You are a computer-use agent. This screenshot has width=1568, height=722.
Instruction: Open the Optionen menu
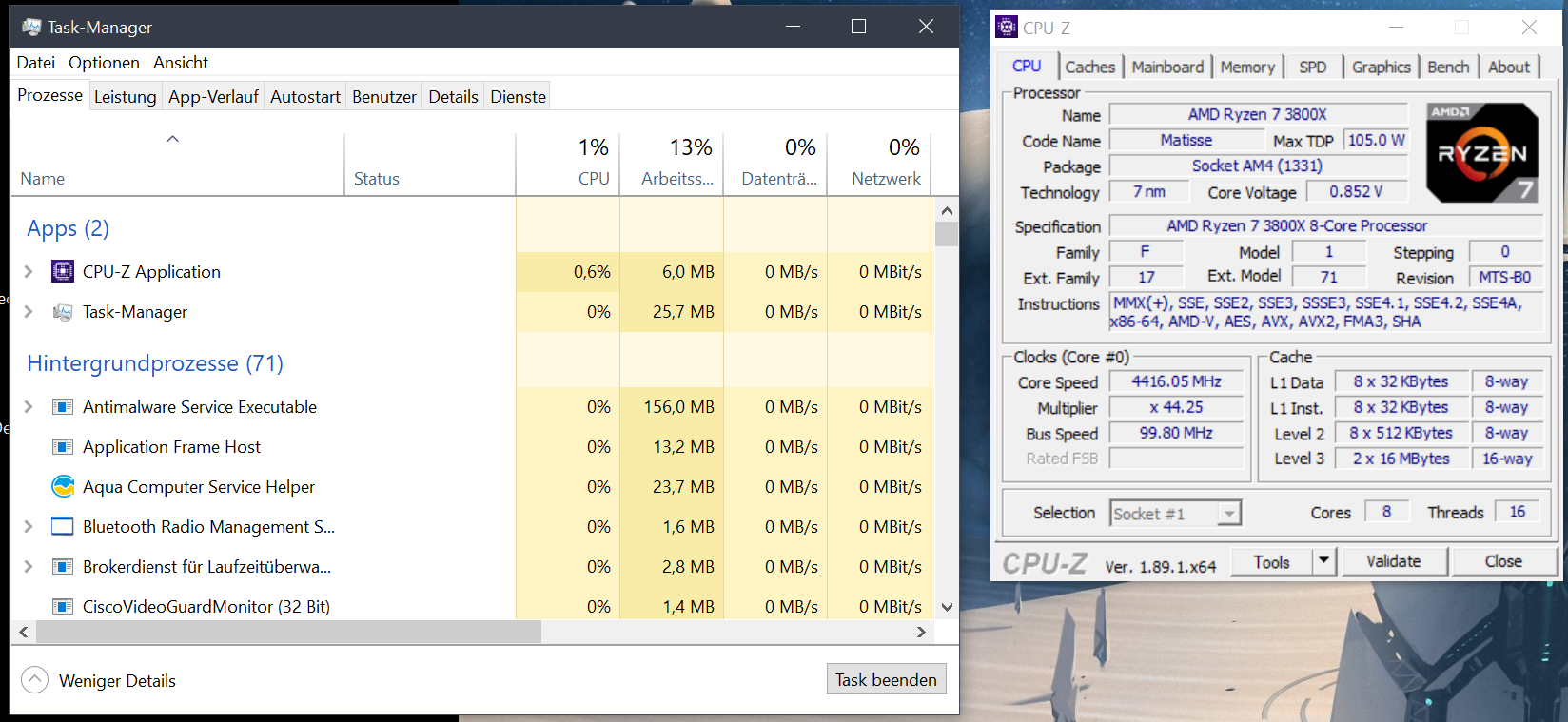(x=104, y=63)
